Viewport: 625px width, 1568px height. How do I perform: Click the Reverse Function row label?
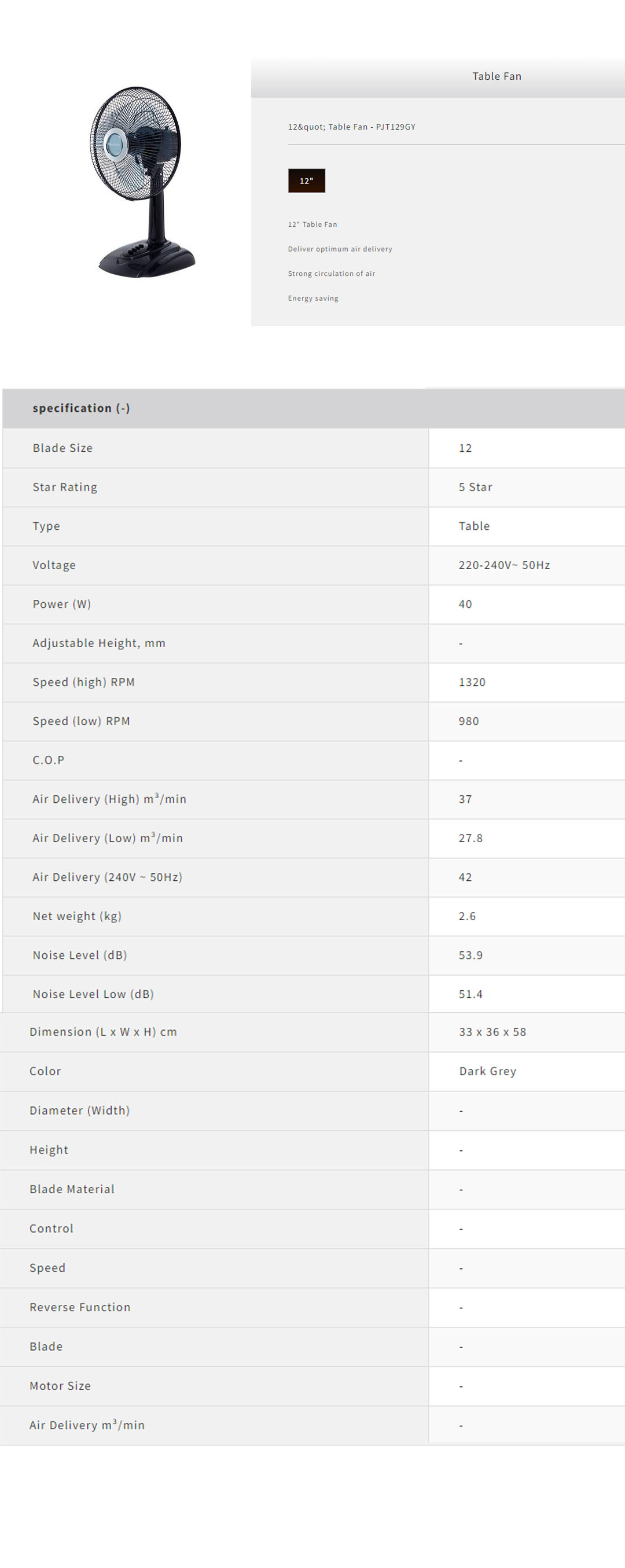80,1307
